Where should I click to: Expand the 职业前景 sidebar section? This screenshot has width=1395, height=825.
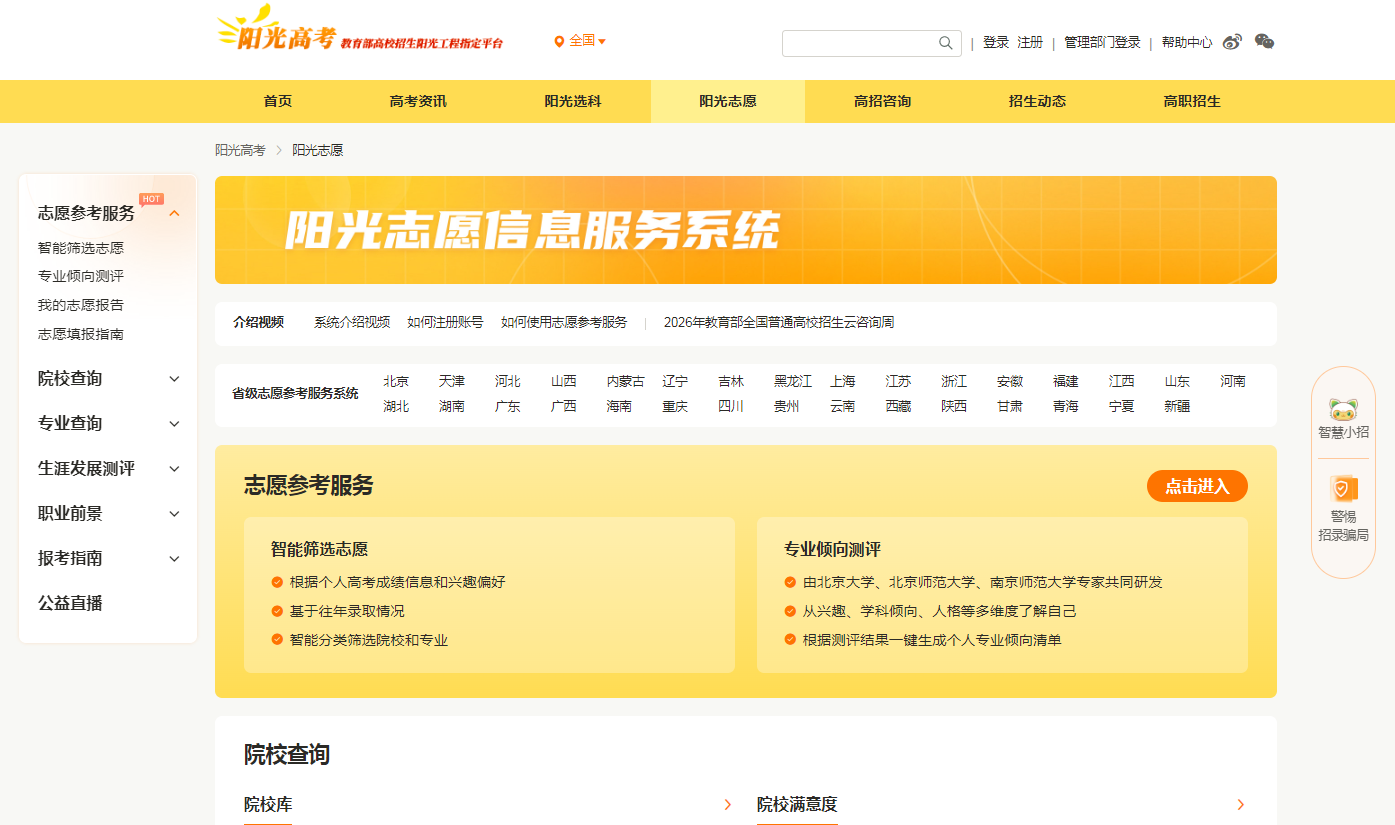[174, 514]
